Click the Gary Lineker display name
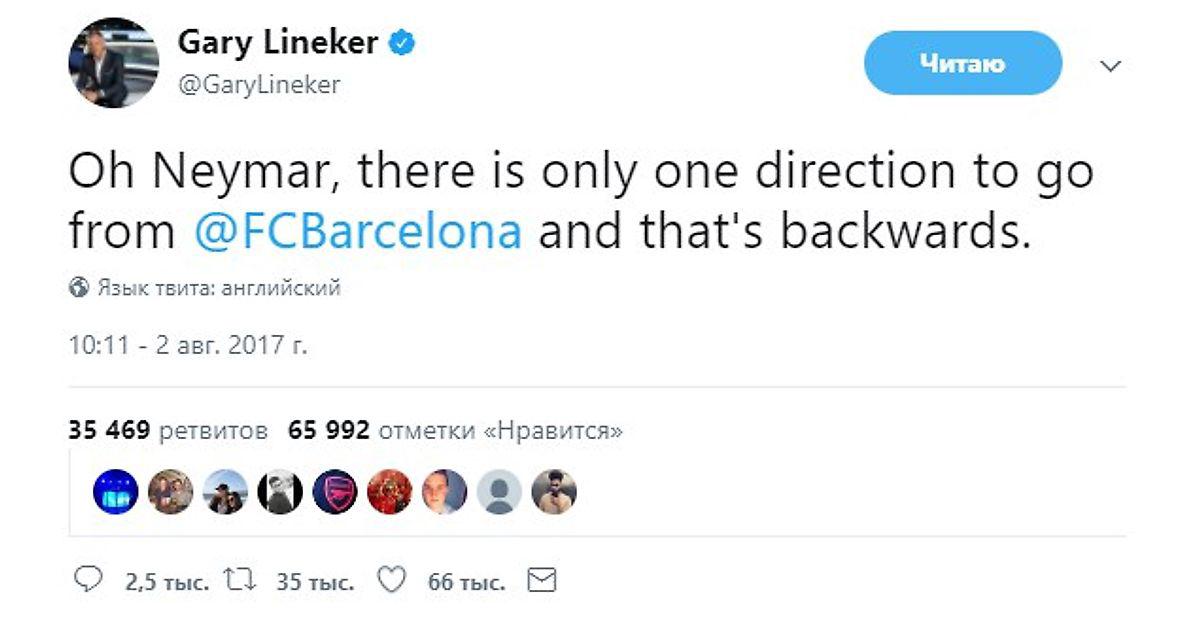 point(278,43)
